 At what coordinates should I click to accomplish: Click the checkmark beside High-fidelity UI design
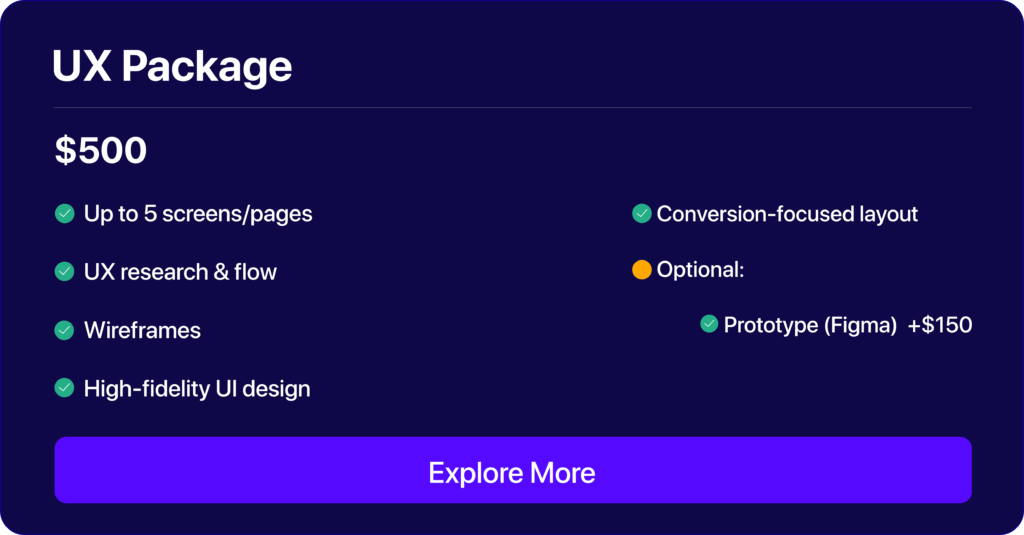(x=65, y=388)
